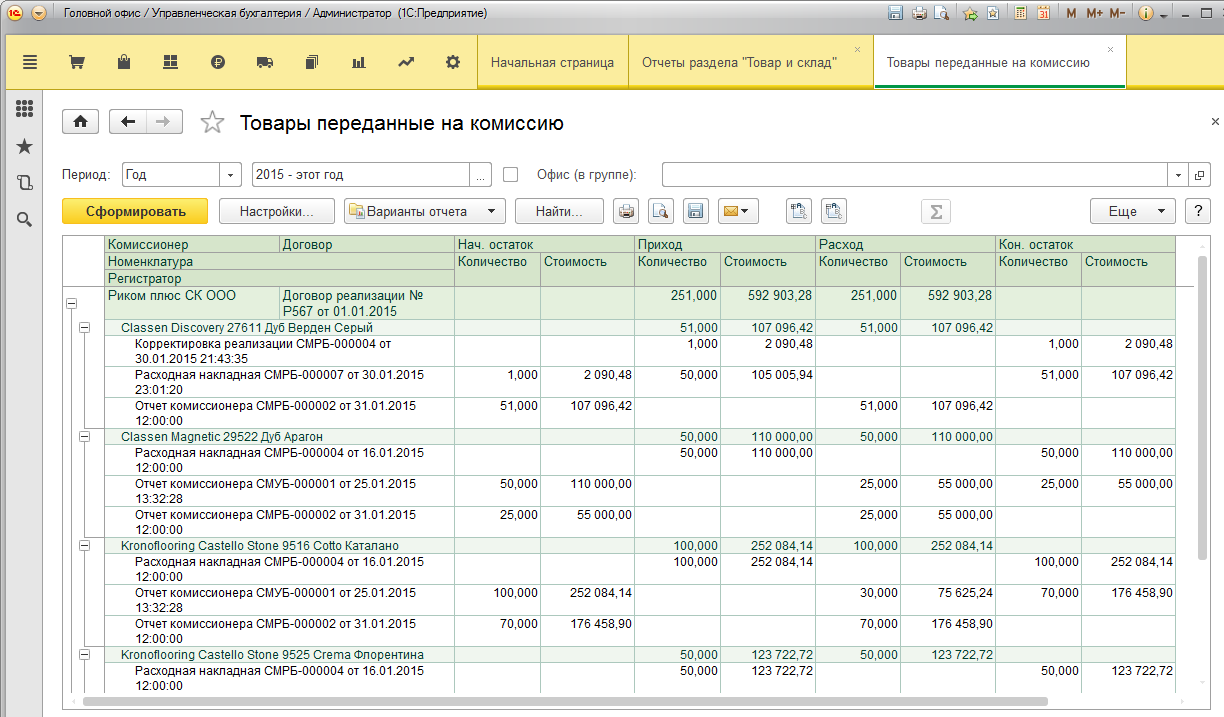Image resolution: width=1224 pixels, height=717 pixels.
Task: Toggle the Офис (в группе) checkbox
Action: click(511, 174)
